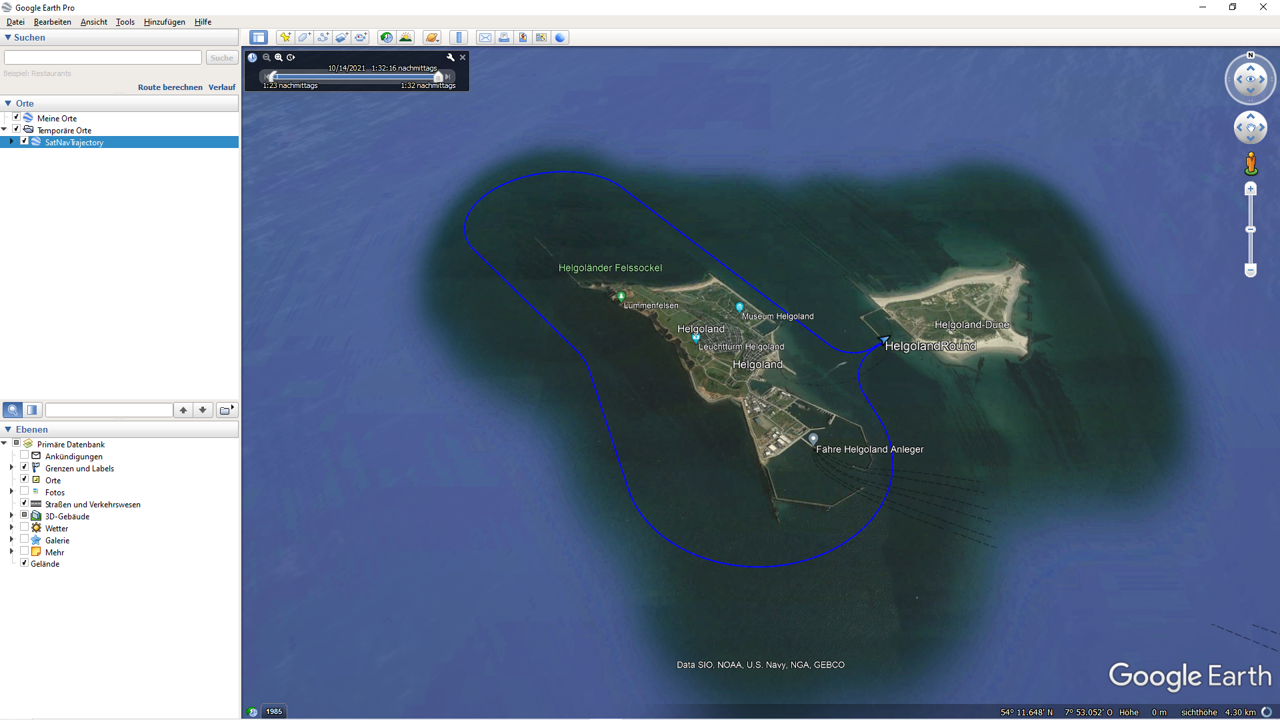The image size is (1280, 720).
Task: Toggle the sunlight across landscape icon
Action: pyautogui.click(x=405, y=38)
